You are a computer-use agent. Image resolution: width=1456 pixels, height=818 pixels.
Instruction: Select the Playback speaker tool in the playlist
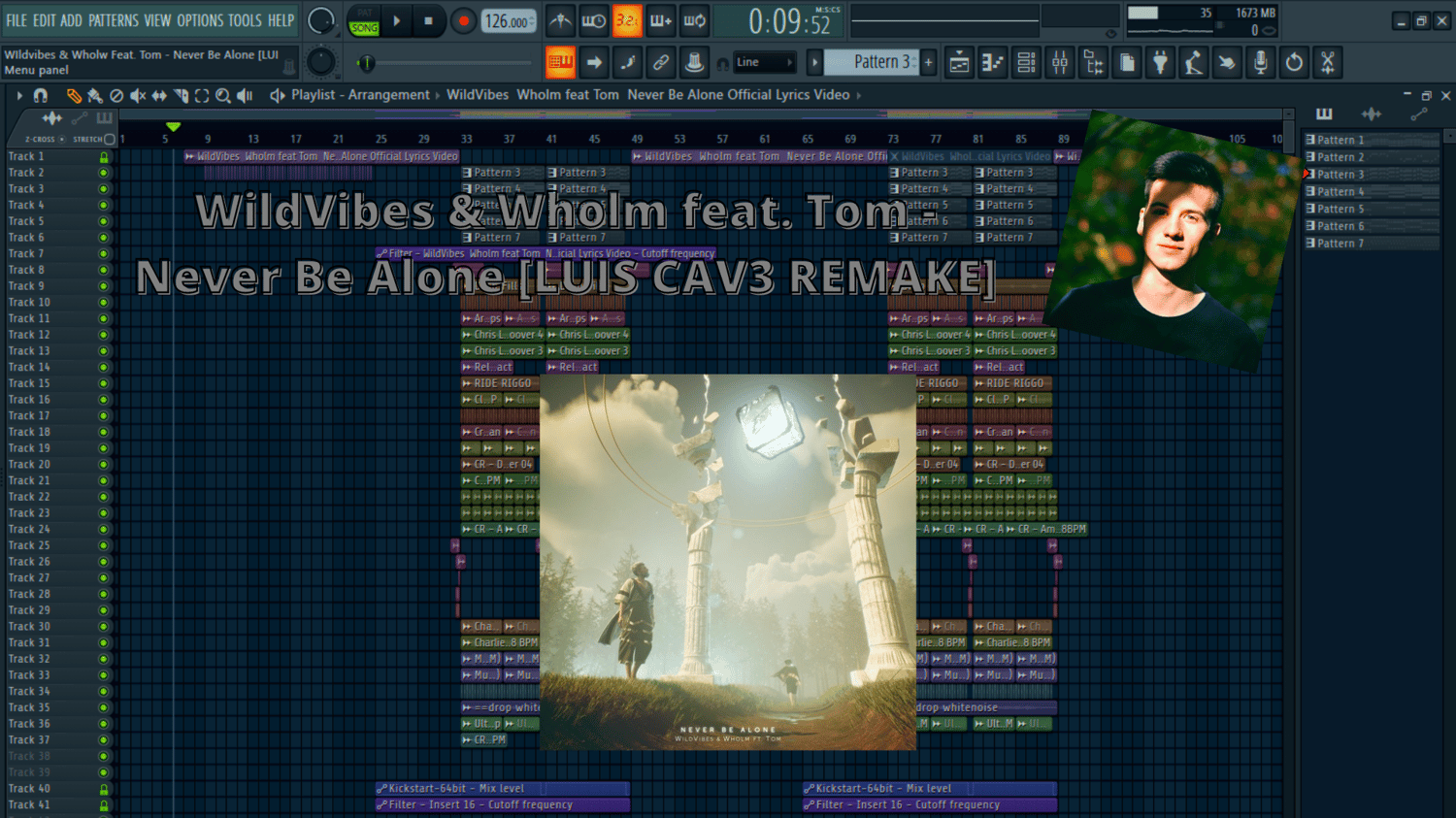click(x=245, y=95)
